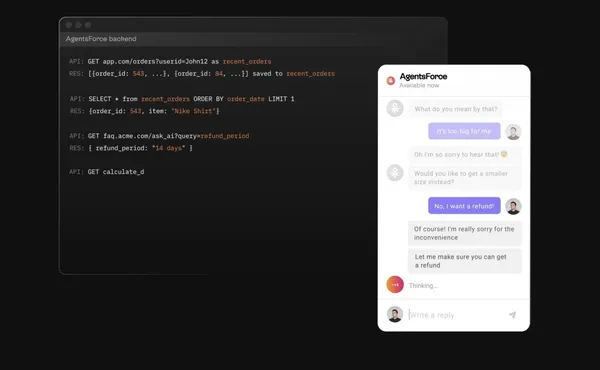Click the send arrow icon in chat
The height and width of the screenshot is (370, 600).
click(512, 315)
